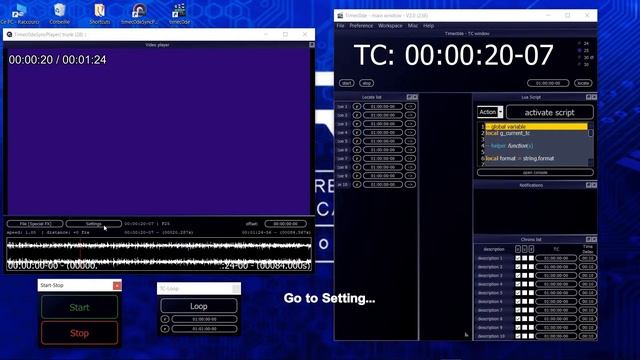The image size is (640, 360).
Task: Open the Preference menu
Action: click(x=361, y=26)
